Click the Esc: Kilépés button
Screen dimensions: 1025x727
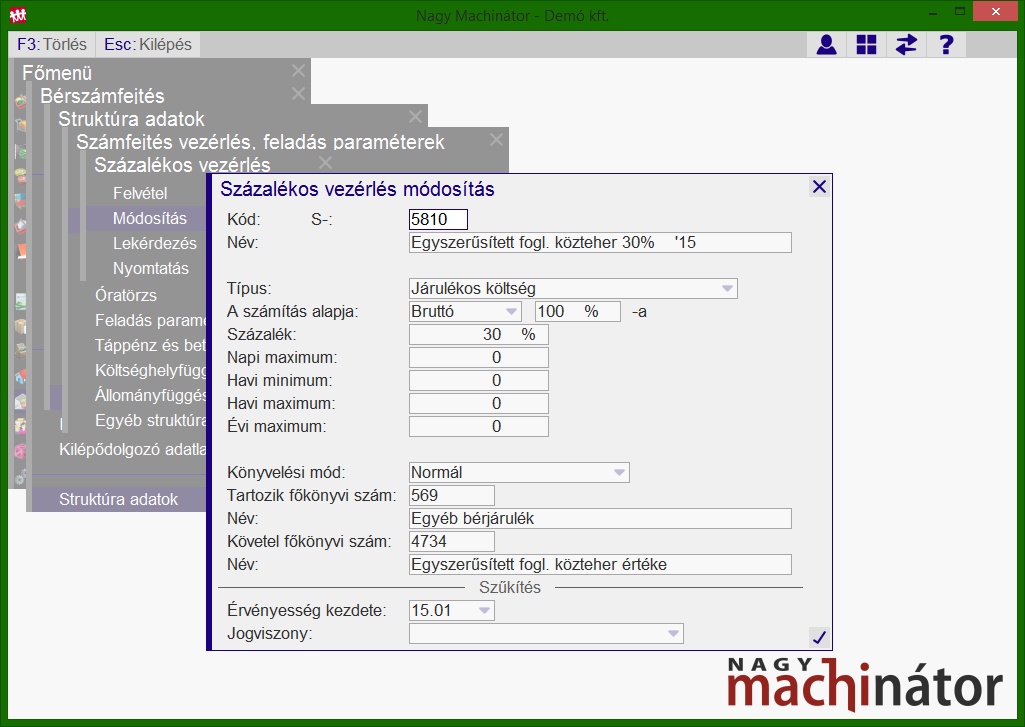pos(148,44)
